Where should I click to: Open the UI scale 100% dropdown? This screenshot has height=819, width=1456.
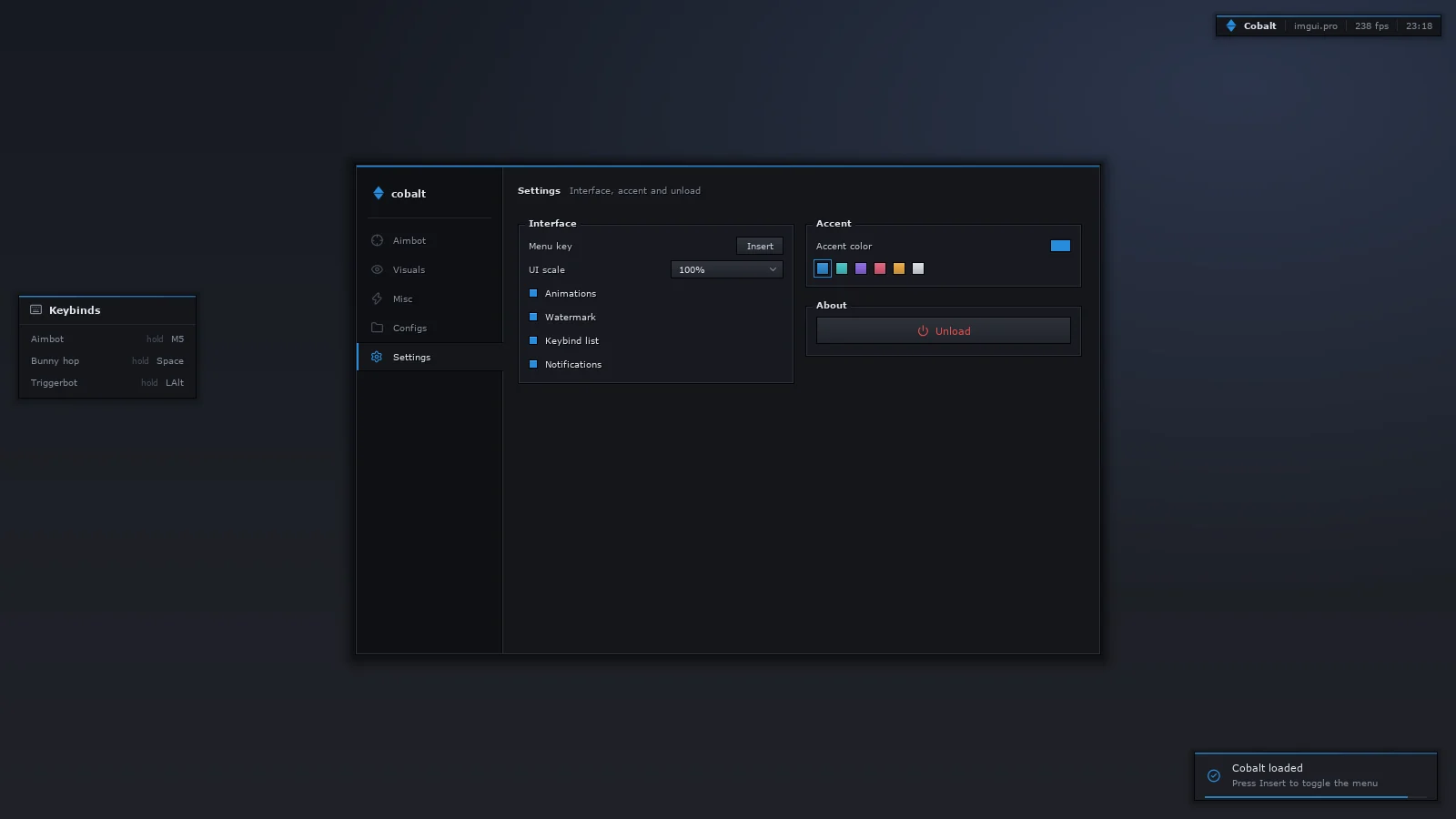[726, 269]
